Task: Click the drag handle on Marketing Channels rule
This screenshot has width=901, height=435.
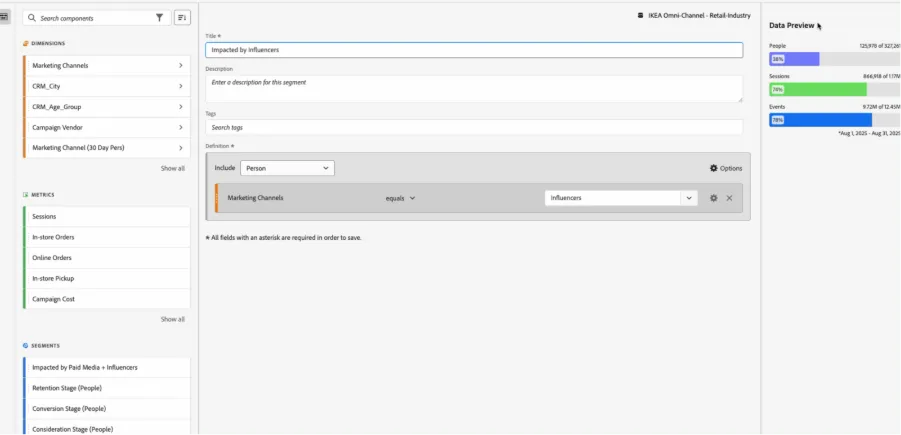Action: (217, 198)
